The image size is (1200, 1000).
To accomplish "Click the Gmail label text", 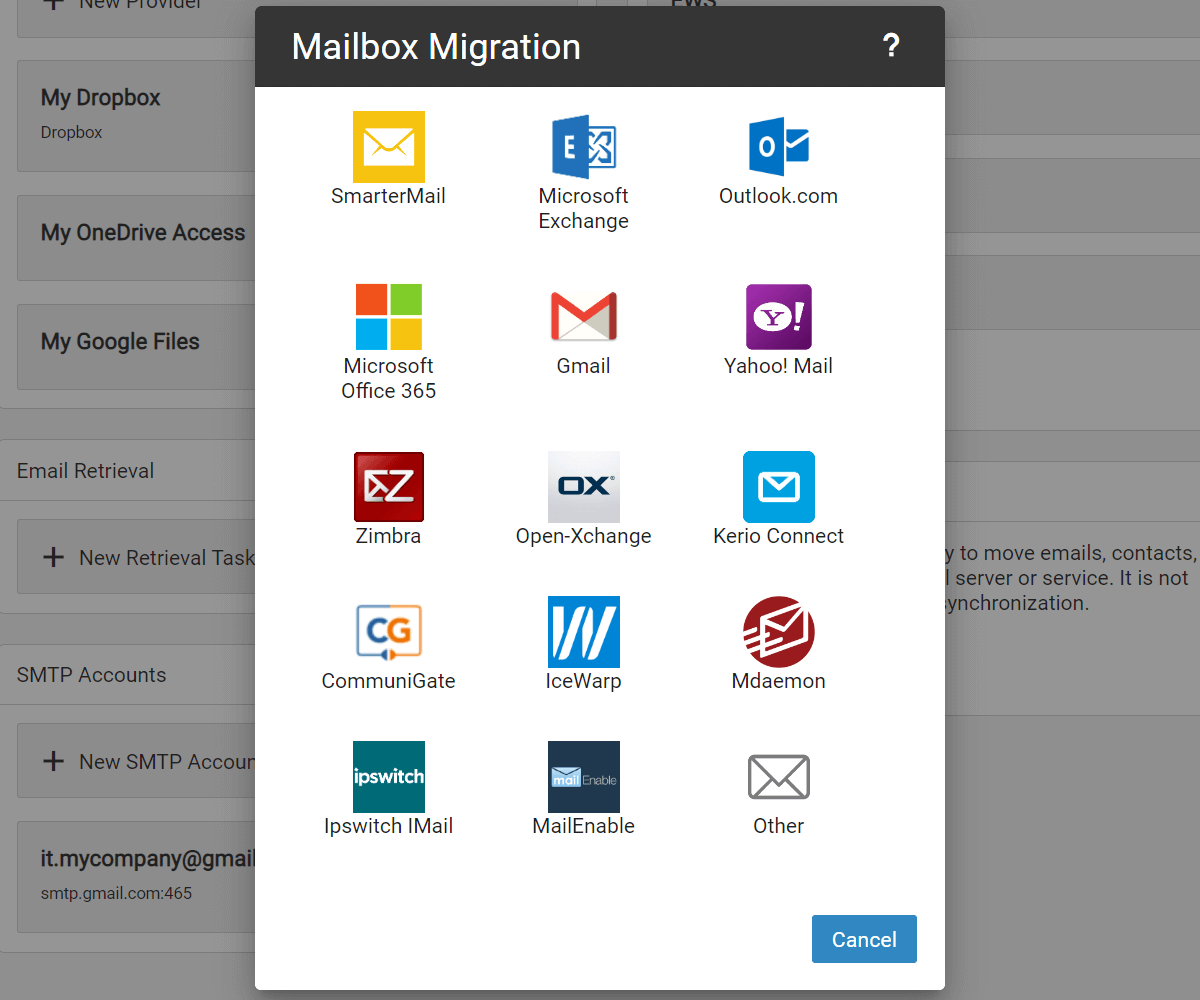I will [x=584, y=366].
